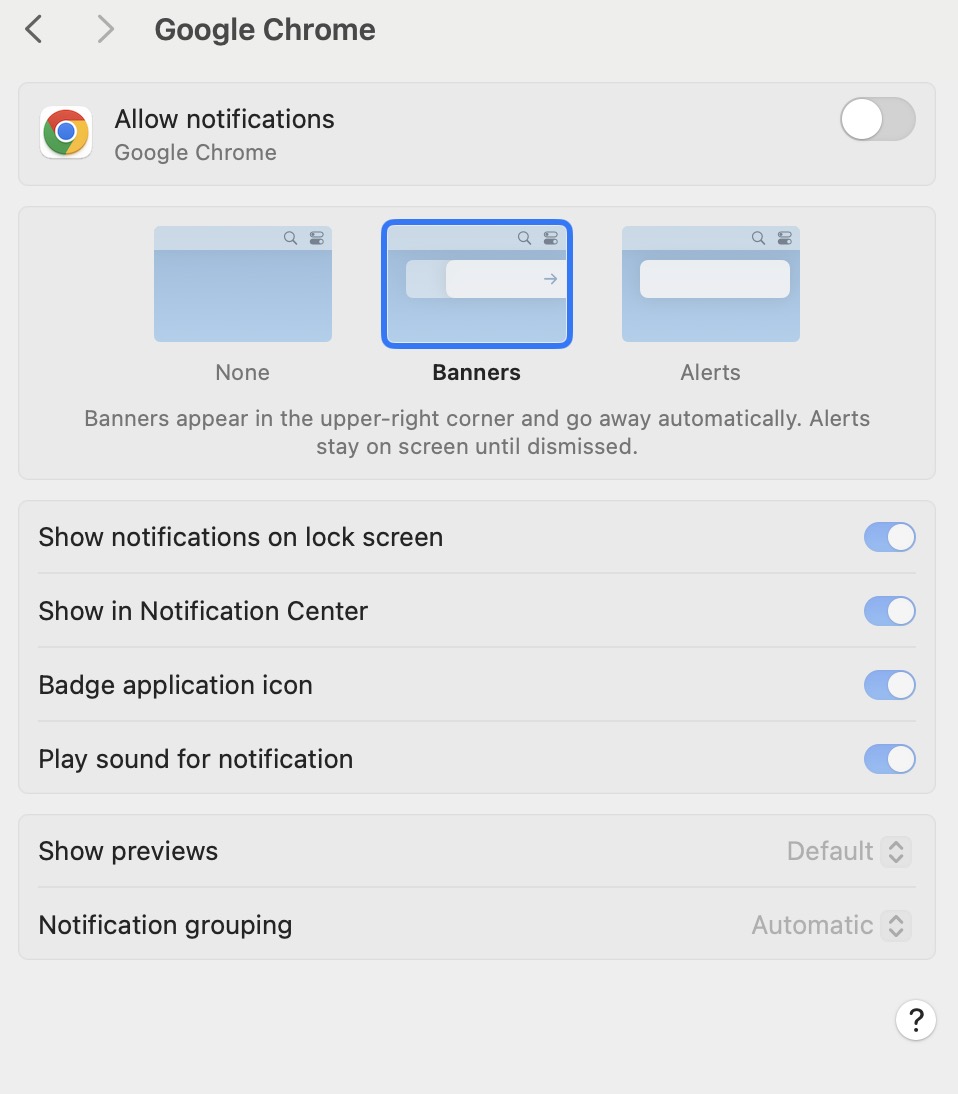This screenshot has width=958, height=1094.
Task: Click the None style label
Action: (x=242, y=373)
